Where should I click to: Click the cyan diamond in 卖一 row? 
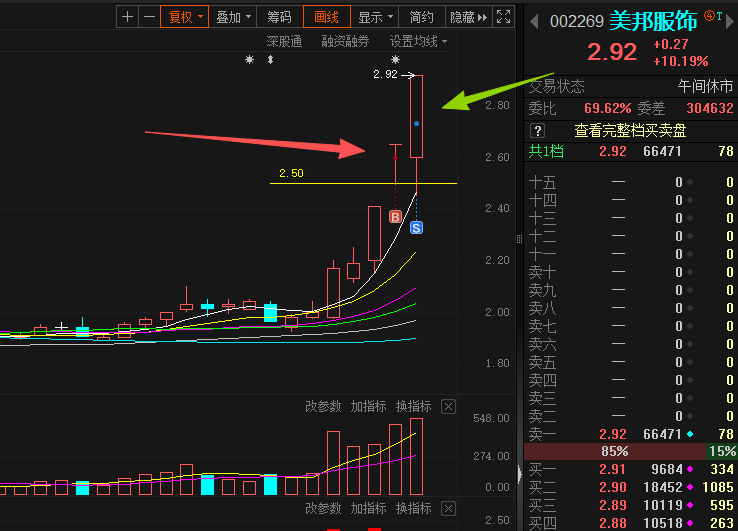coord(690,434)
